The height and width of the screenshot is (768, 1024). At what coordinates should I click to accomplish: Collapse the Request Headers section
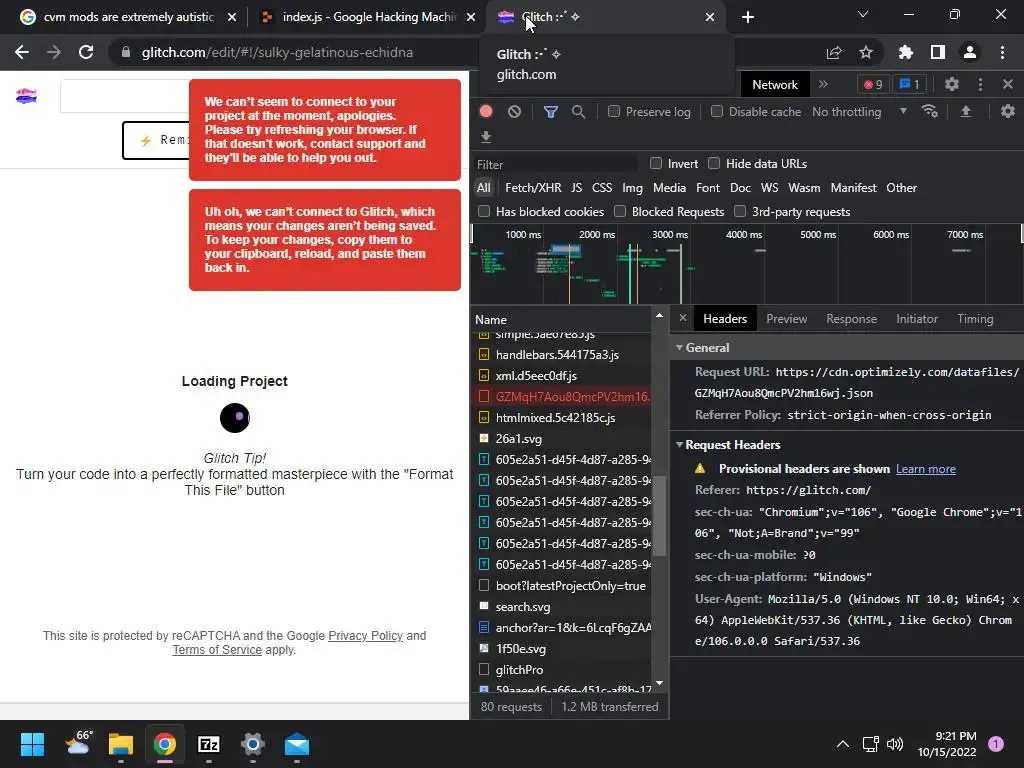679,444
